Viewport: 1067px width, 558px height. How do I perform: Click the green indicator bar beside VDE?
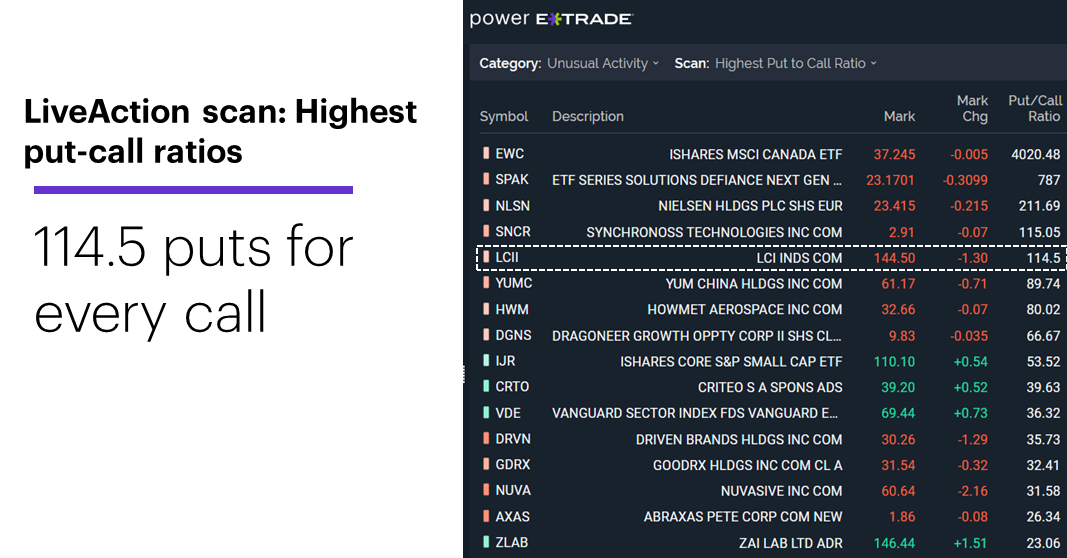[486, 412]
